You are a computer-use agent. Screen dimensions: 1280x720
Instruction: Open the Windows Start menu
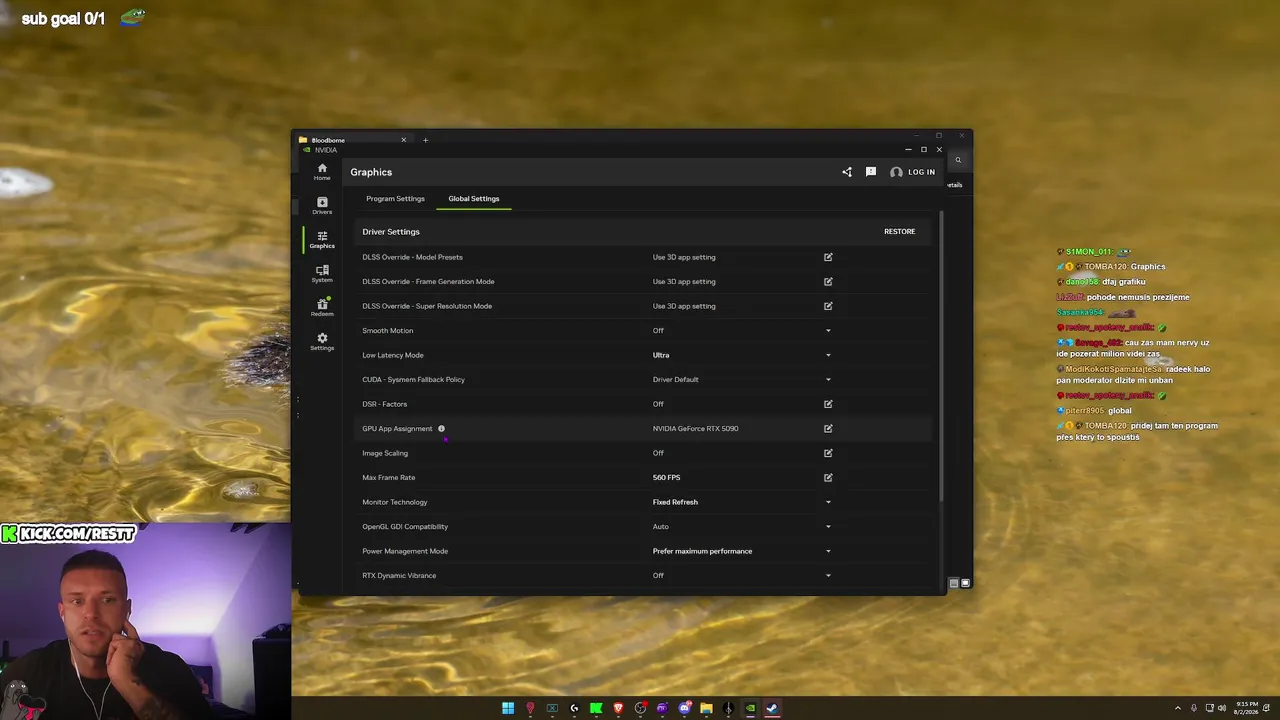(x=508, y=708)
